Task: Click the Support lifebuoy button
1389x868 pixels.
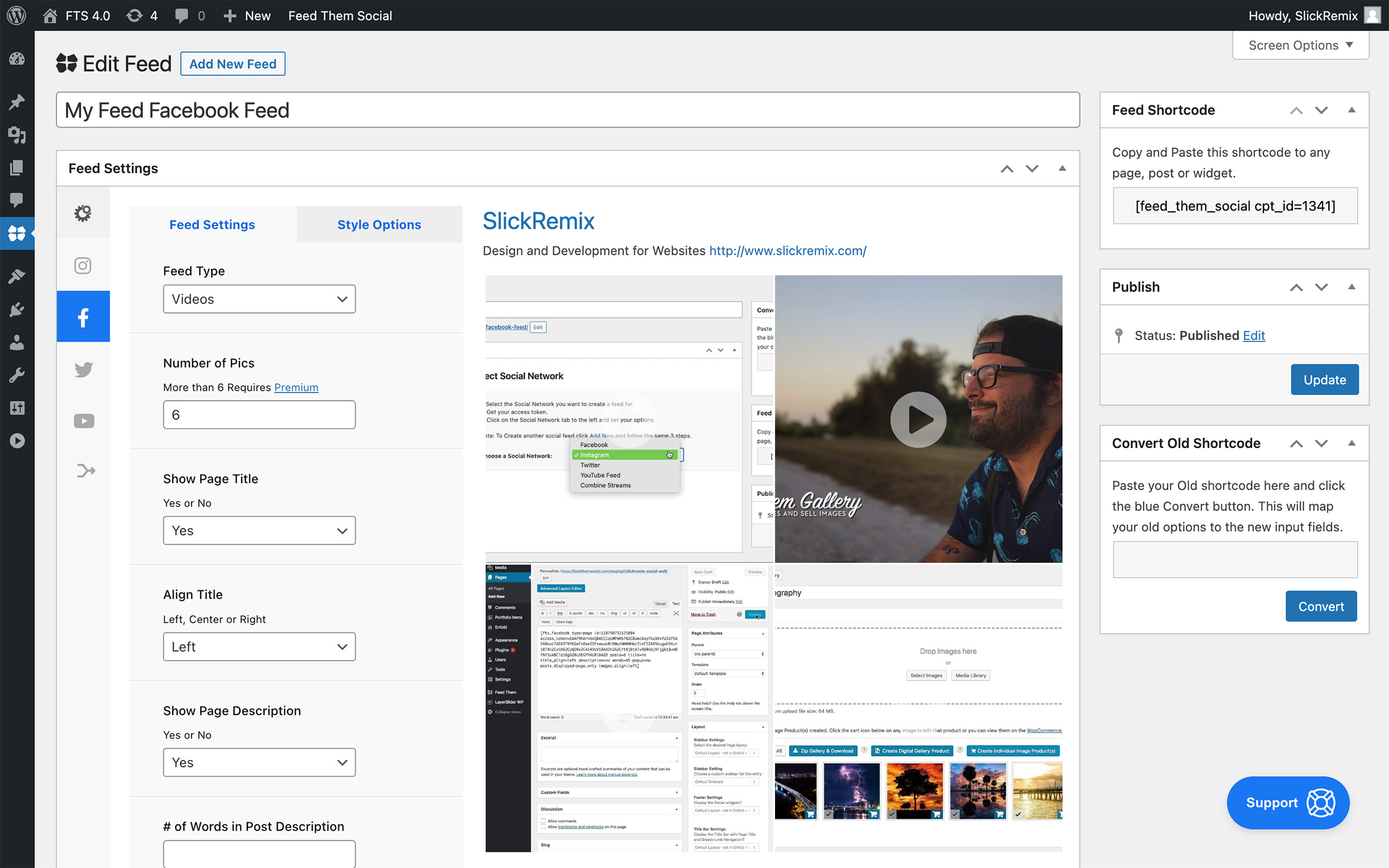Action: 1288,802
